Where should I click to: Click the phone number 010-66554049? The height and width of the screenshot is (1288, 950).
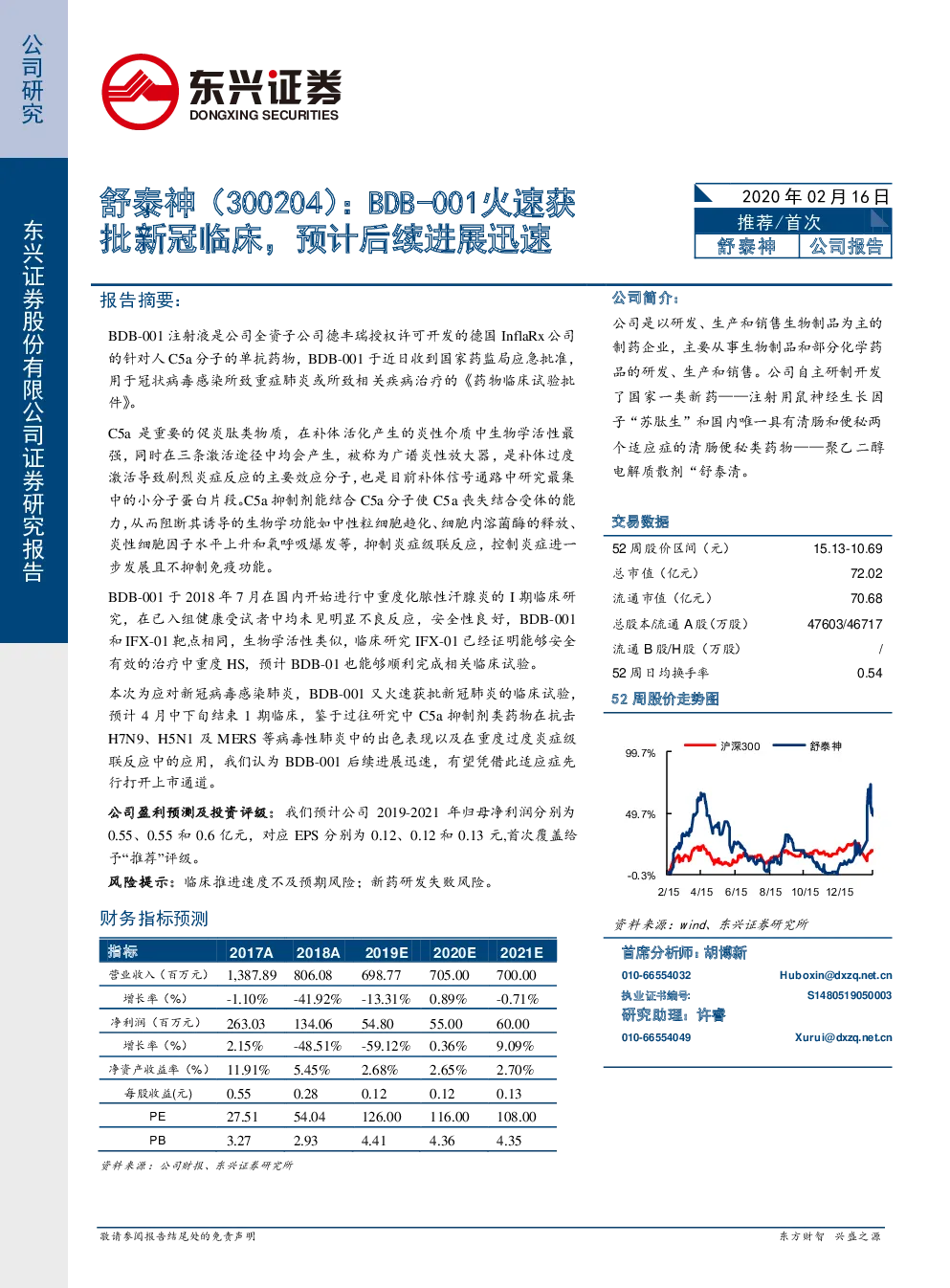(x=656, y=1038)
